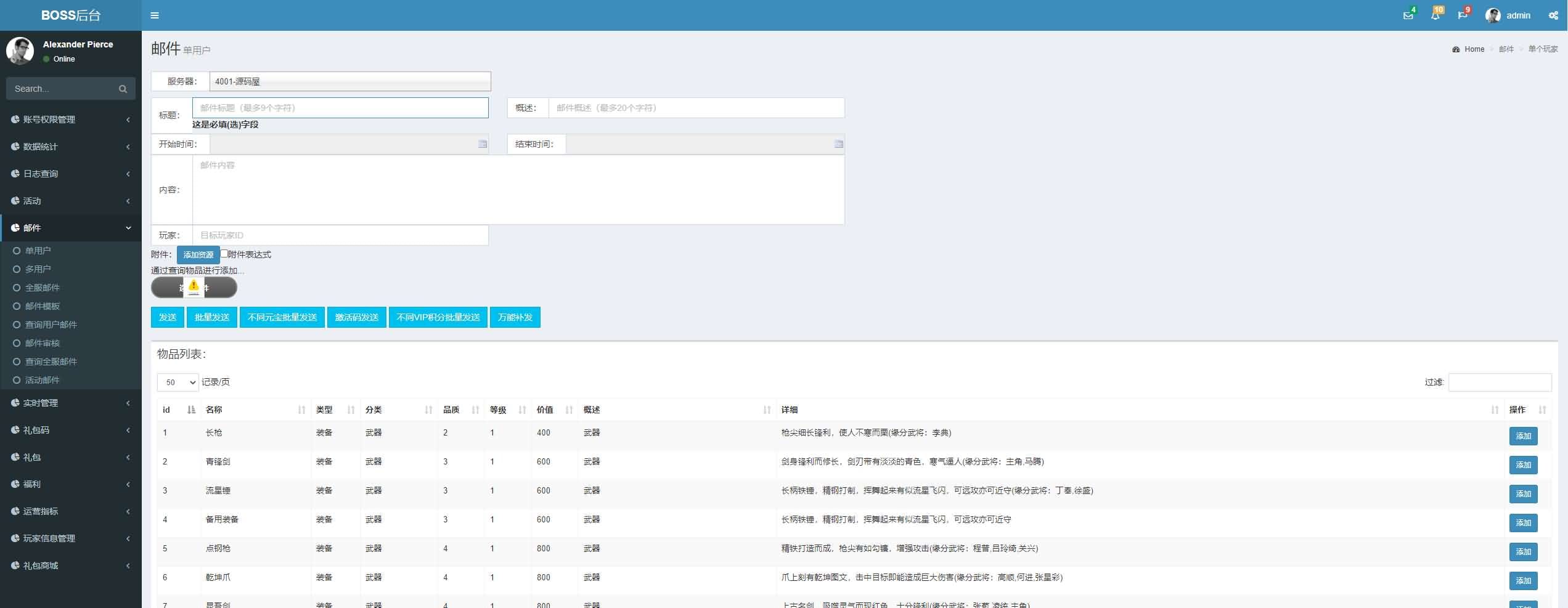Open the 数据统计 sidebar menu
Viewport: 1568px width, 608px height.
71,147
